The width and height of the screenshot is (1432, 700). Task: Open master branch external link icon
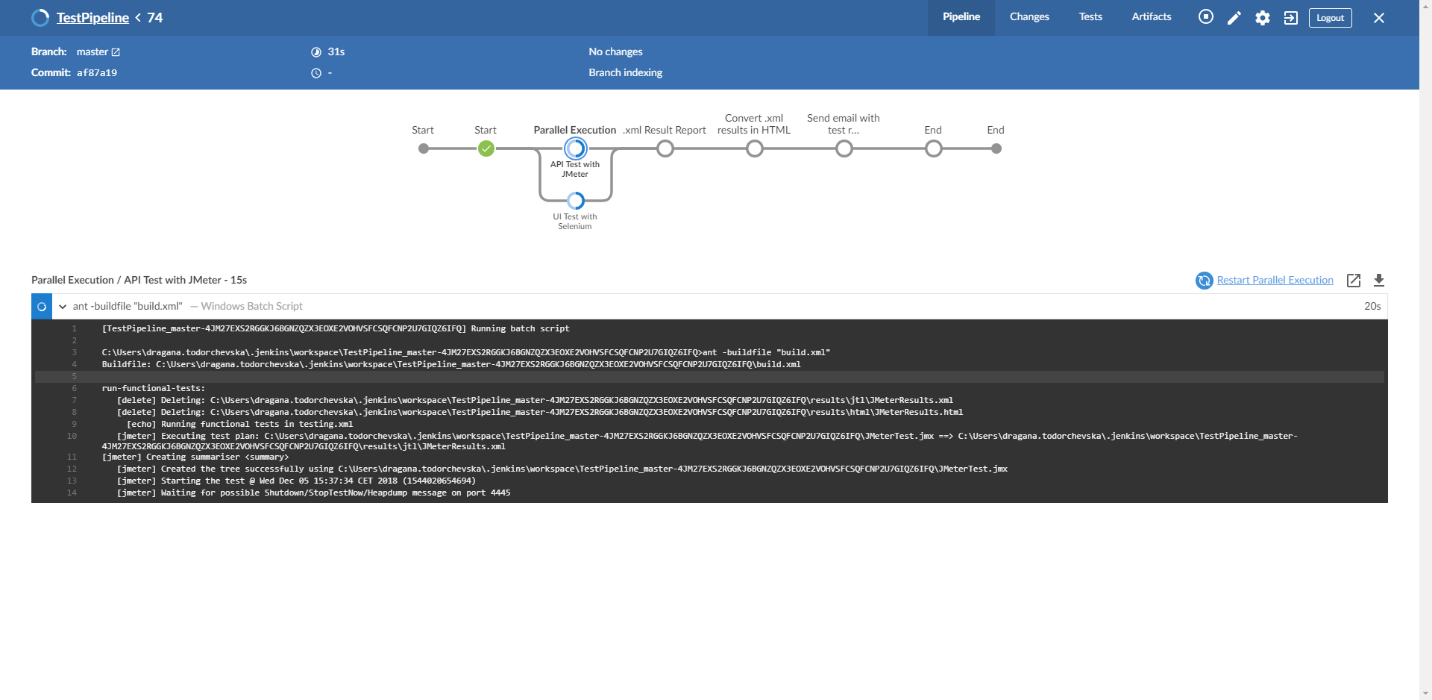tap(116, 52)
